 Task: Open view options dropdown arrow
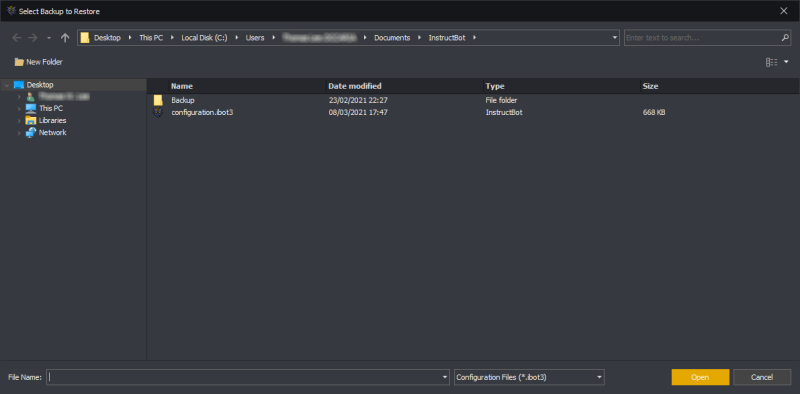coord(786,62)
